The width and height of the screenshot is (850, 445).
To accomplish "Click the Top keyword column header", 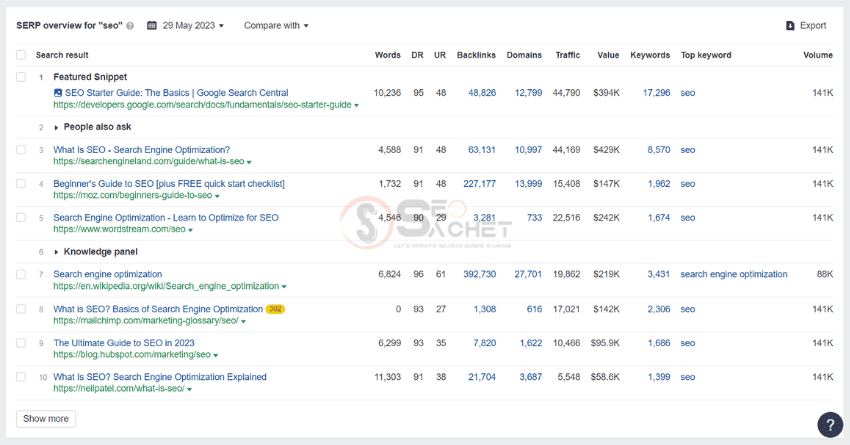I will (706, 55).
